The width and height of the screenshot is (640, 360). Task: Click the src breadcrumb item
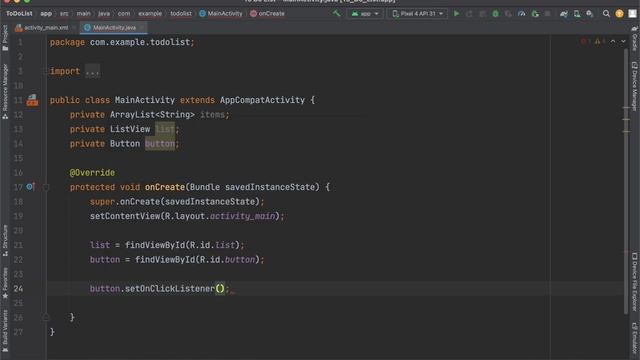[64, 13]
